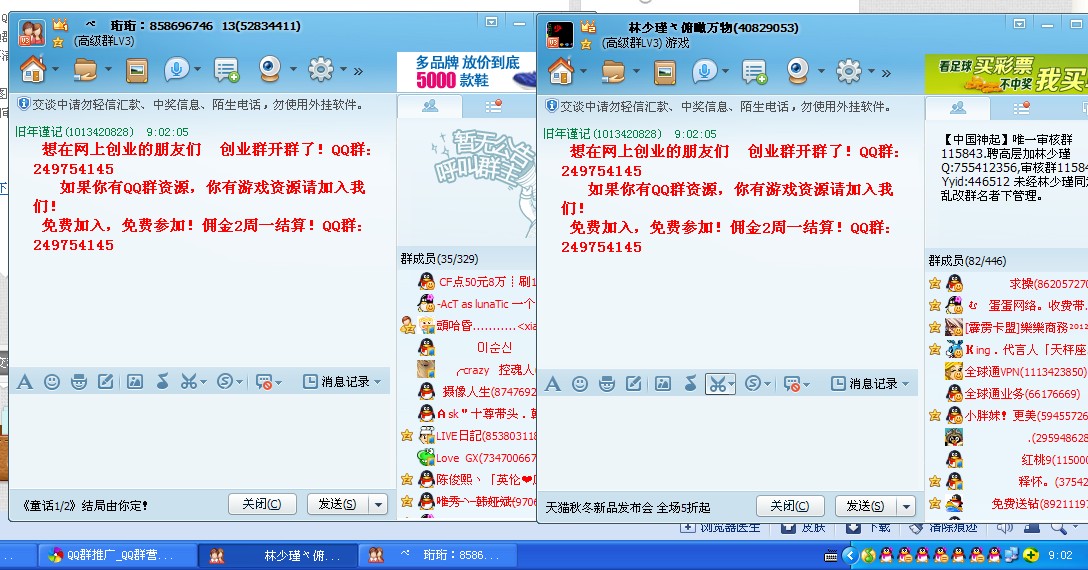Image resolution: width=1088 pixels, height=570 pixels.
Task: Switch to list tab in 林少瑾 window
Action: click(1022, 108)
